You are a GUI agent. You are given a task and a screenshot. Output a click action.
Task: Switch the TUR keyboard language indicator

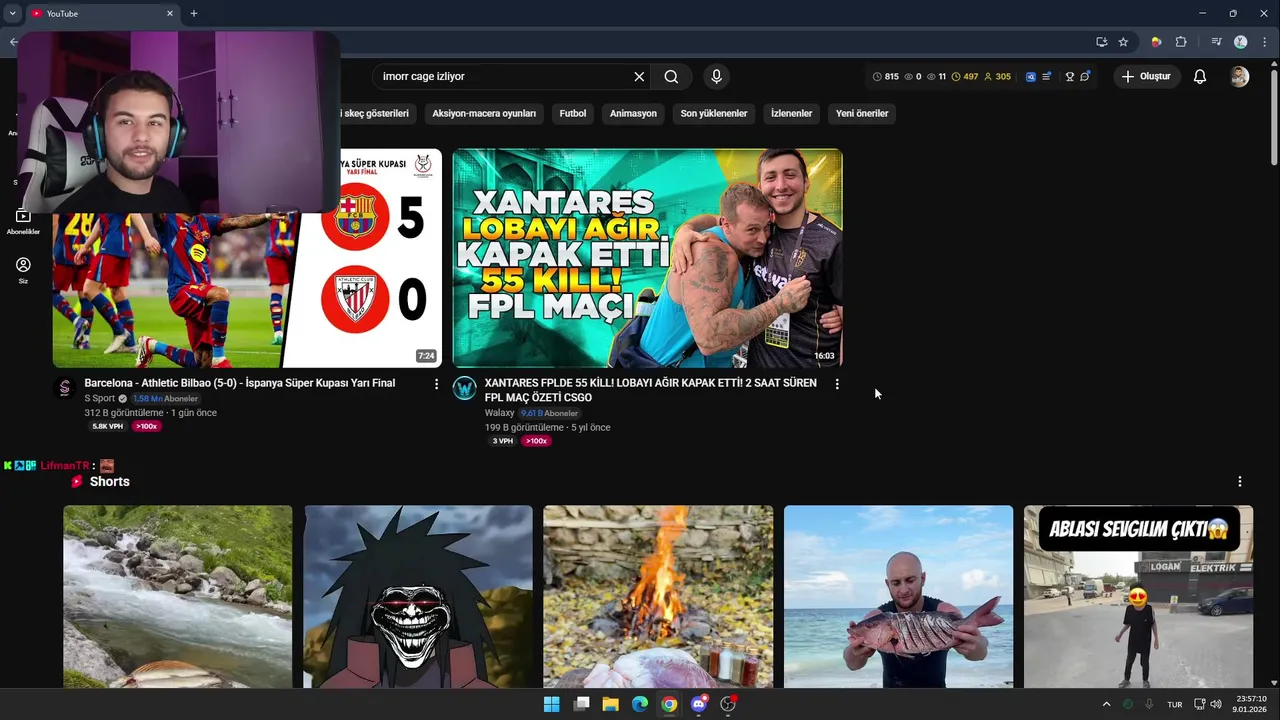click(1175, 704)
